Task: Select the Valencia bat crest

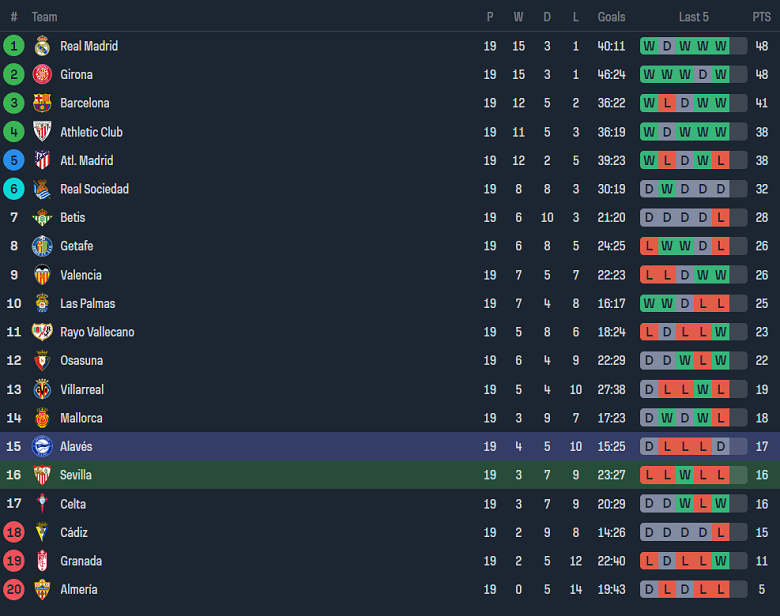Action: point(42,275)
